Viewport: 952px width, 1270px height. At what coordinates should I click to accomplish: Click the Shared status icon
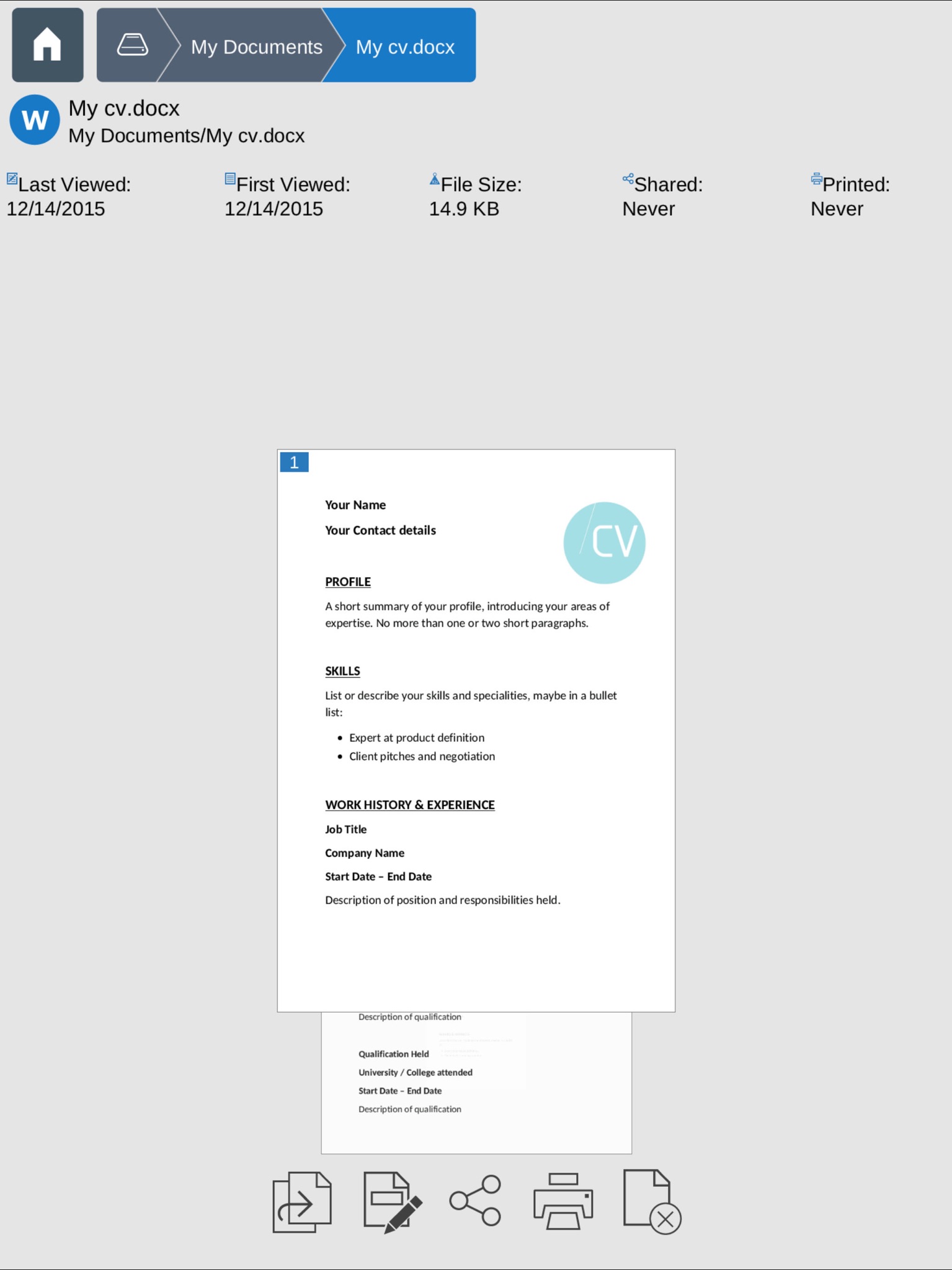click(x=628, y=179)
